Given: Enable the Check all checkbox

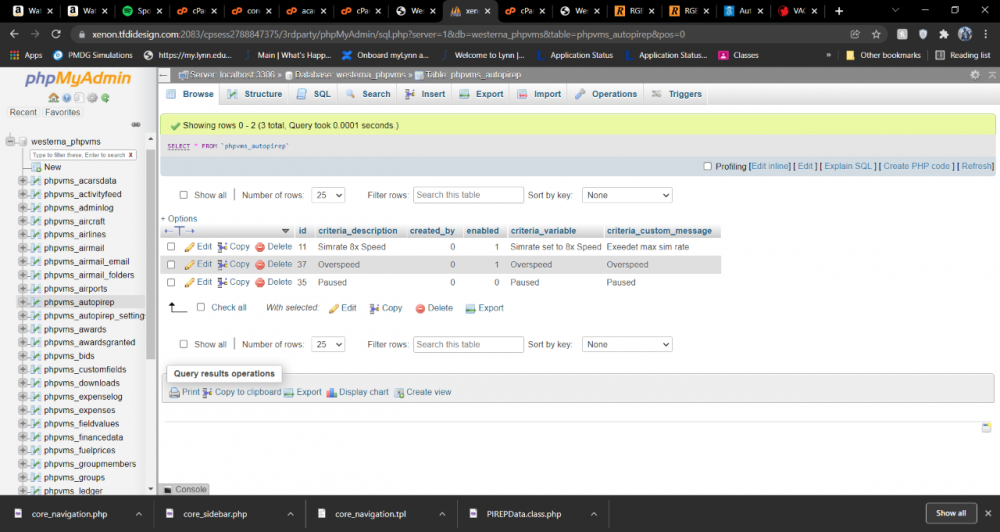Looking at the screenshot, I should click(x=201, y=307).
